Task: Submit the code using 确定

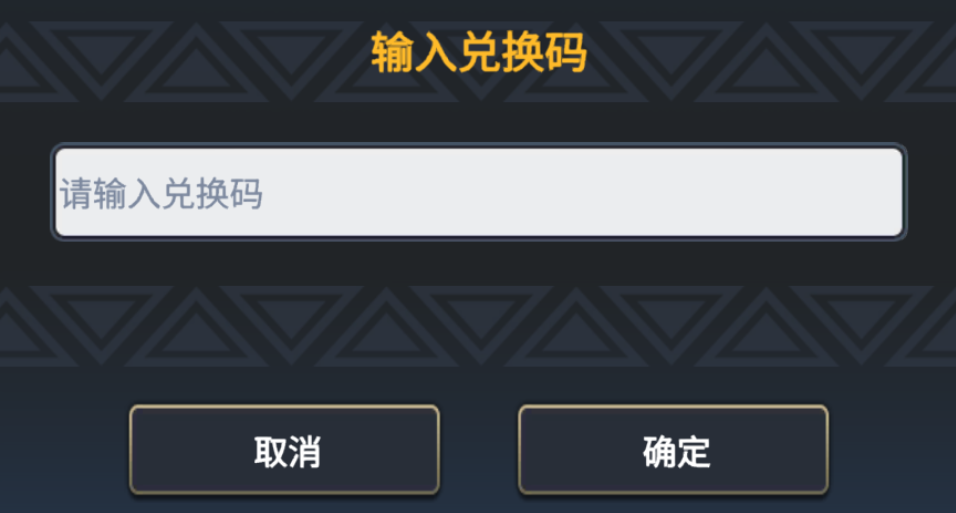Action: pyautogui.click(x=673, y=450)
